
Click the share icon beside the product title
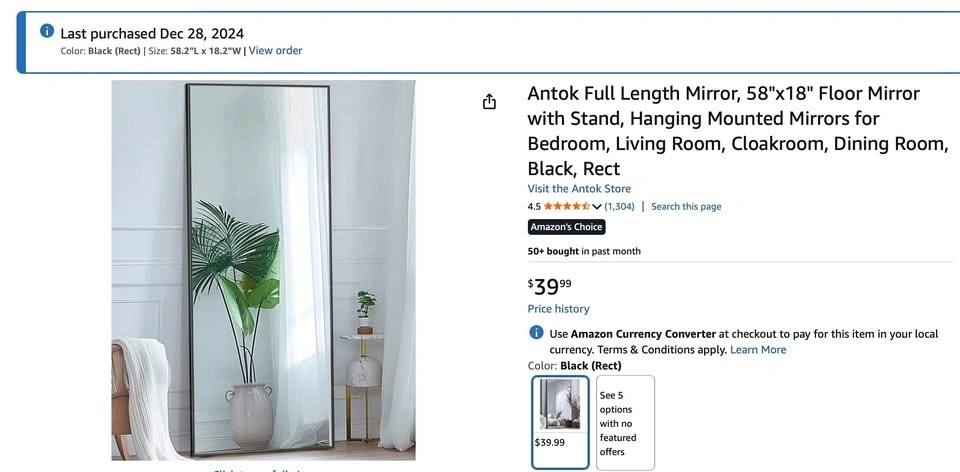tap(489, 102)
